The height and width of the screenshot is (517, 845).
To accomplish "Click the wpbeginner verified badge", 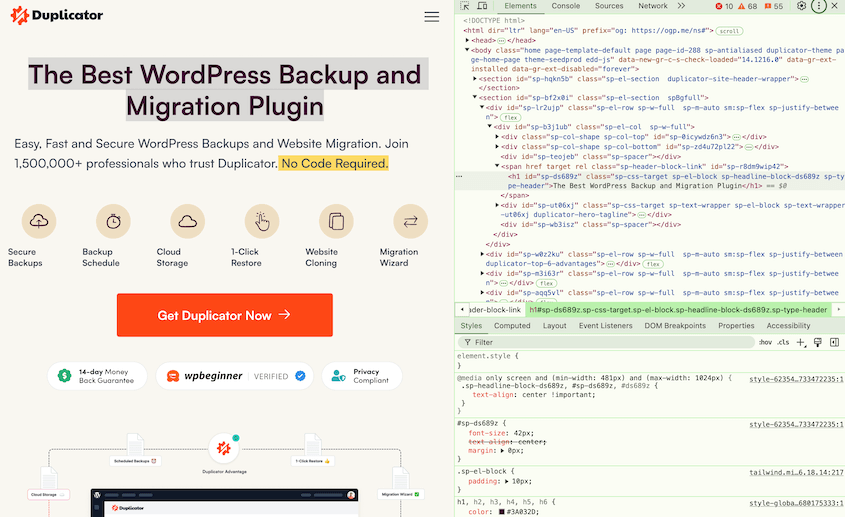I will 234,376.
